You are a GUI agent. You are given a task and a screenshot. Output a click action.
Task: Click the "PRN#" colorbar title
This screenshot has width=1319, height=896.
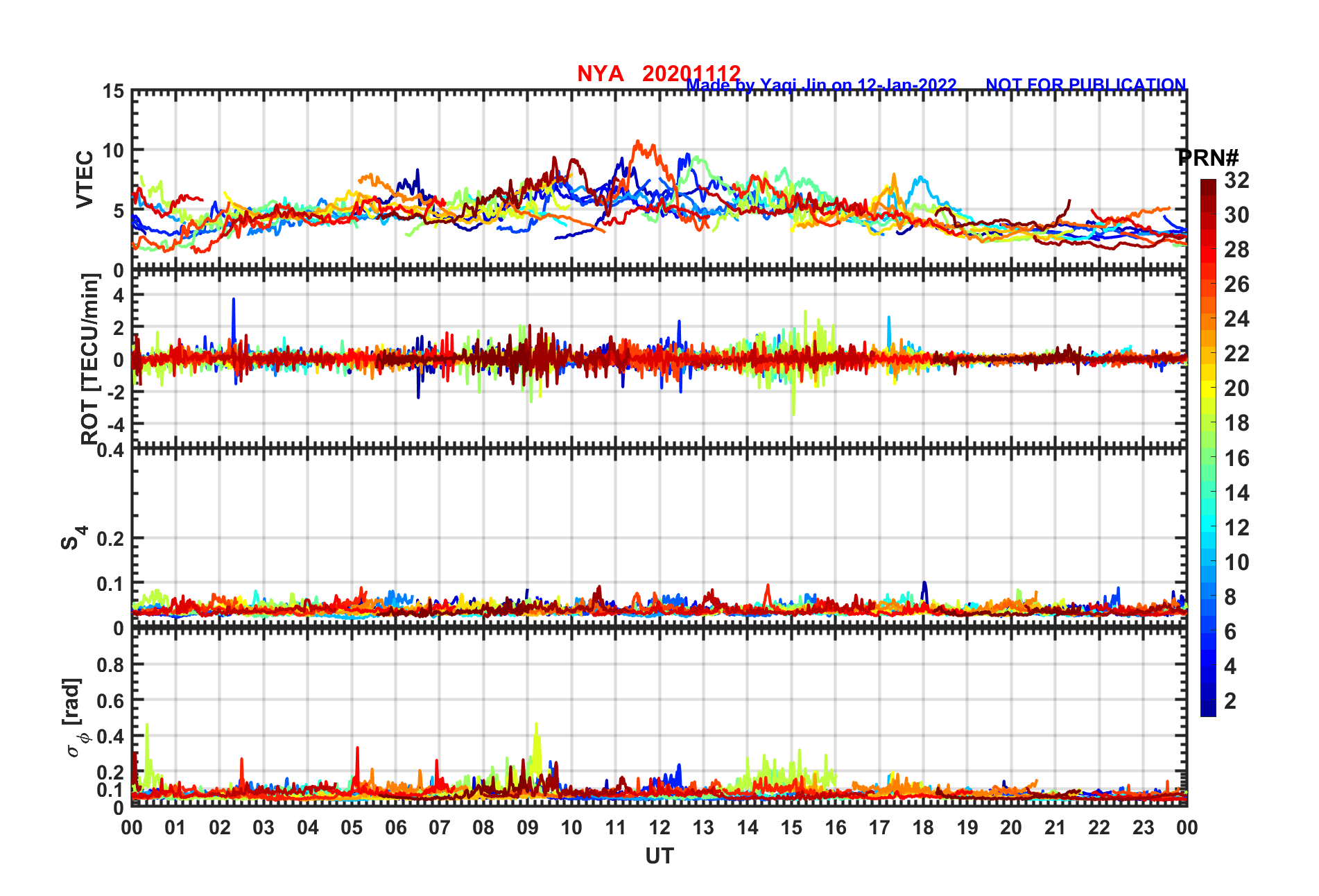pos(1208,157)
